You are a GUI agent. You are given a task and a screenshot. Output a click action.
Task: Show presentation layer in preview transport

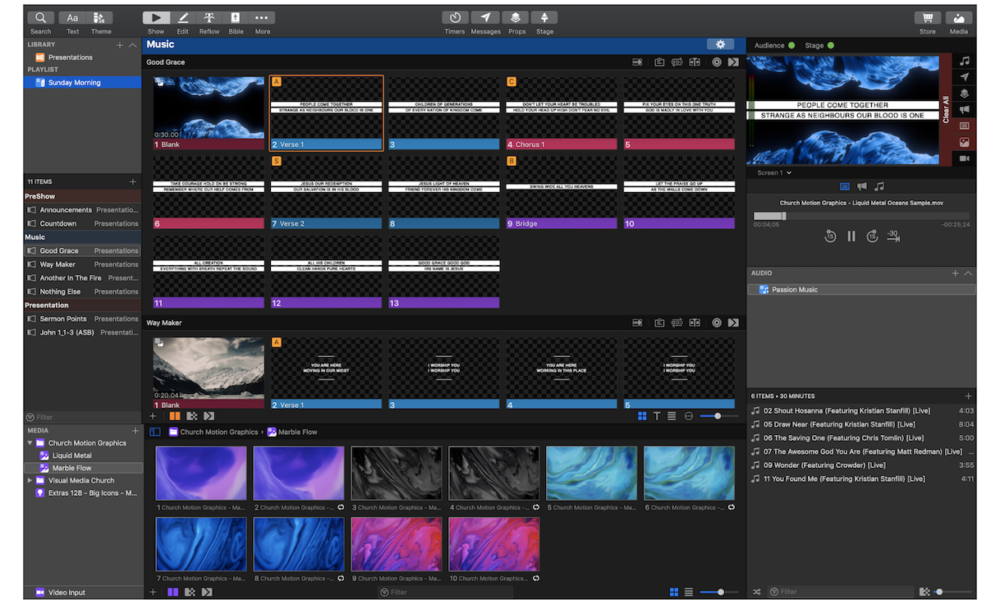[x=844, y=187]
